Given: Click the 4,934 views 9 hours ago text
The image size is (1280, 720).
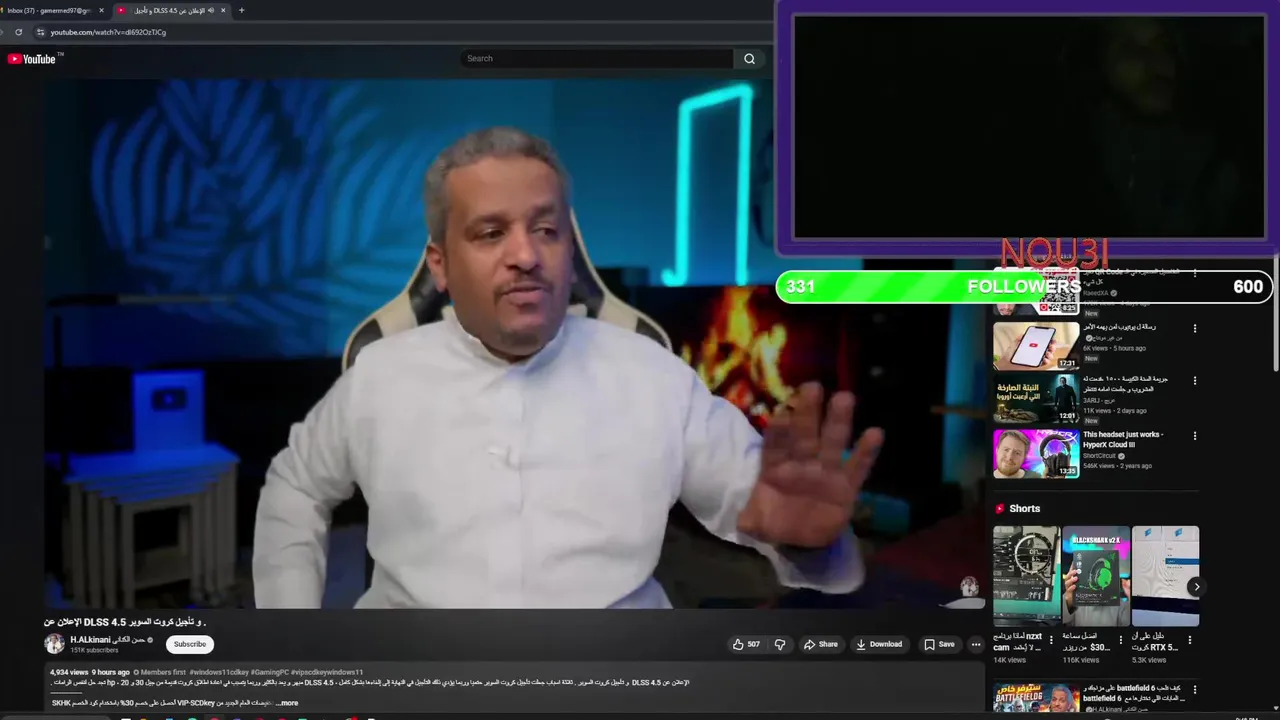Looking at the screenshot, I should [x=90, y=672].
